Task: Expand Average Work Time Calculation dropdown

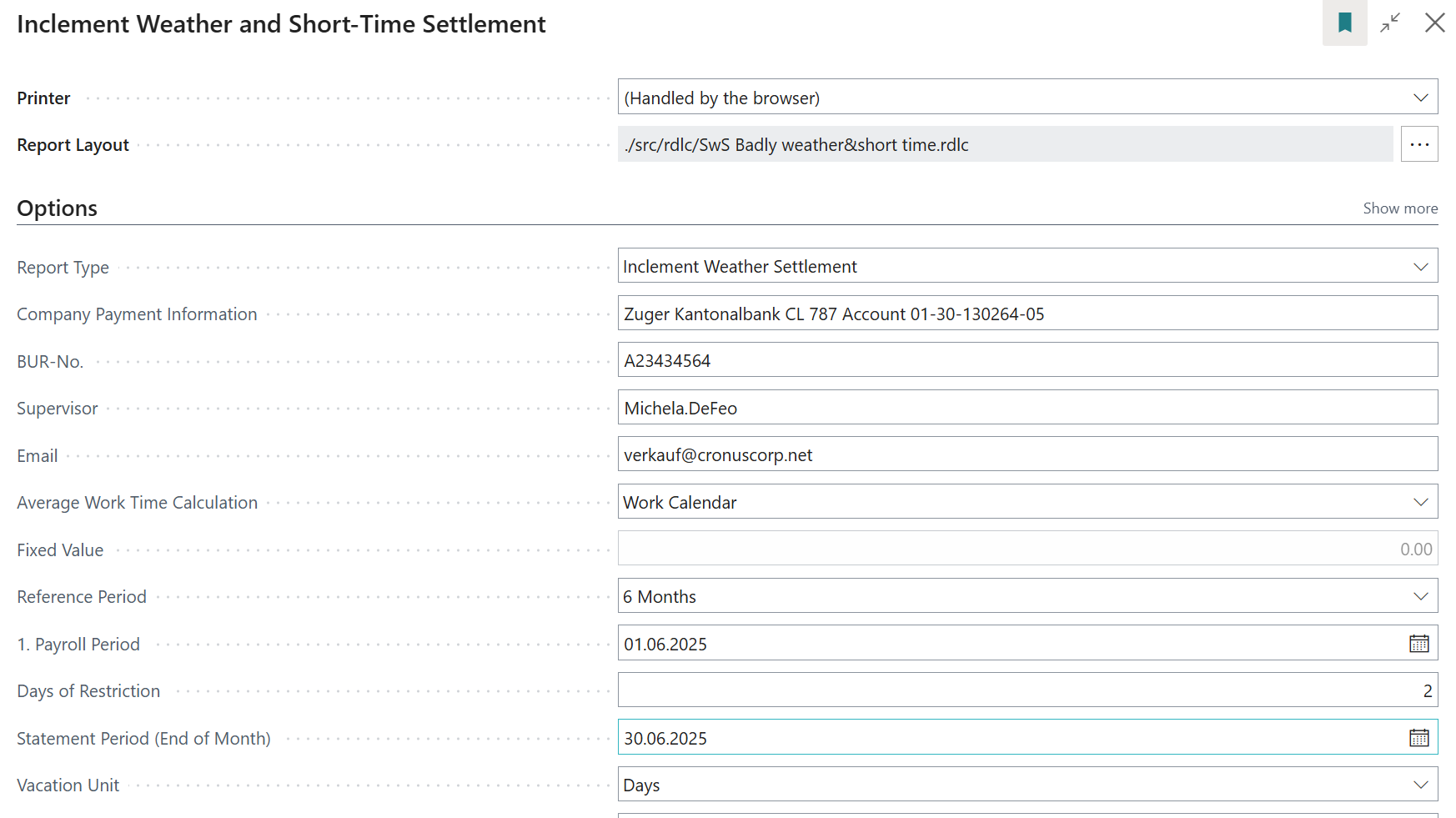Action: [1420, 502]
